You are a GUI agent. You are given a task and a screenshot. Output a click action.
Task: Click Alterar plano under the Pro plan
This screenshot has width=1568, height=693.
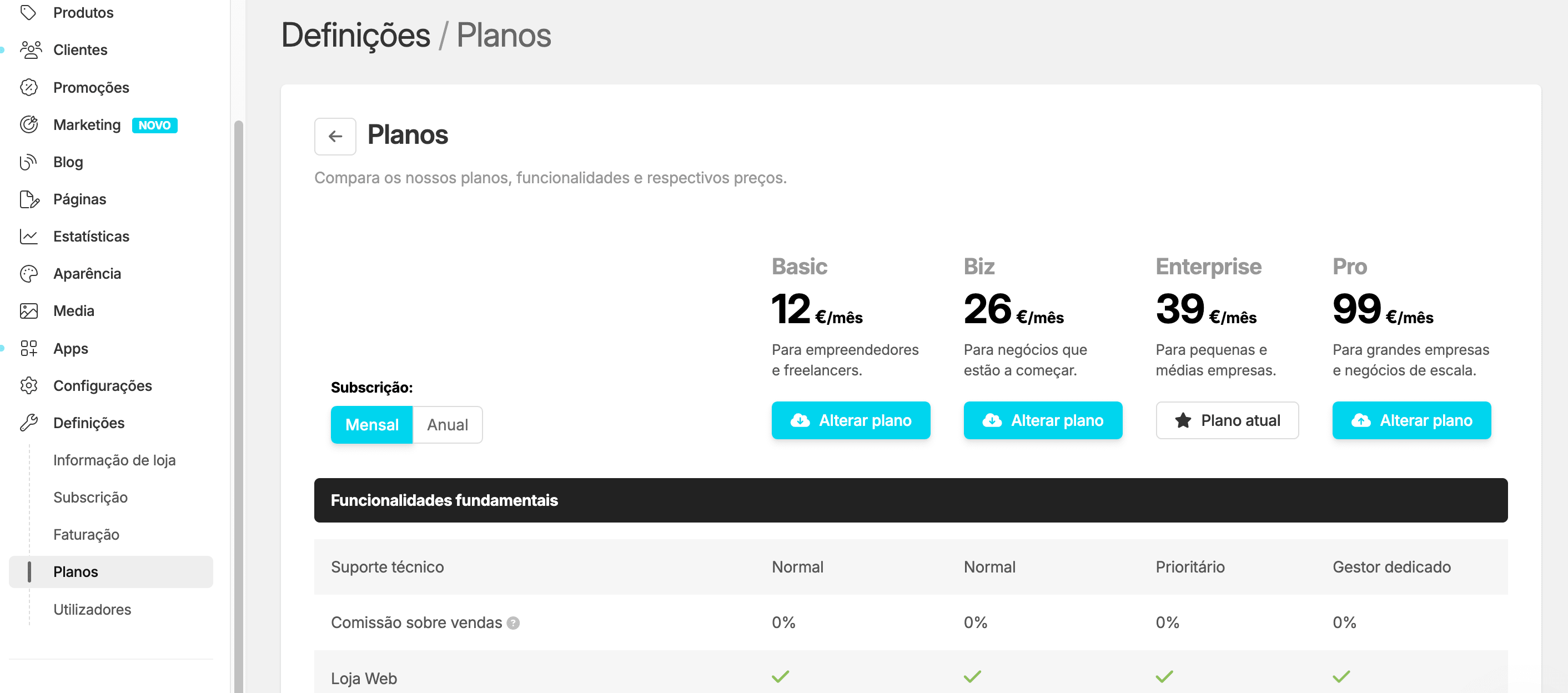(1411, 420)
